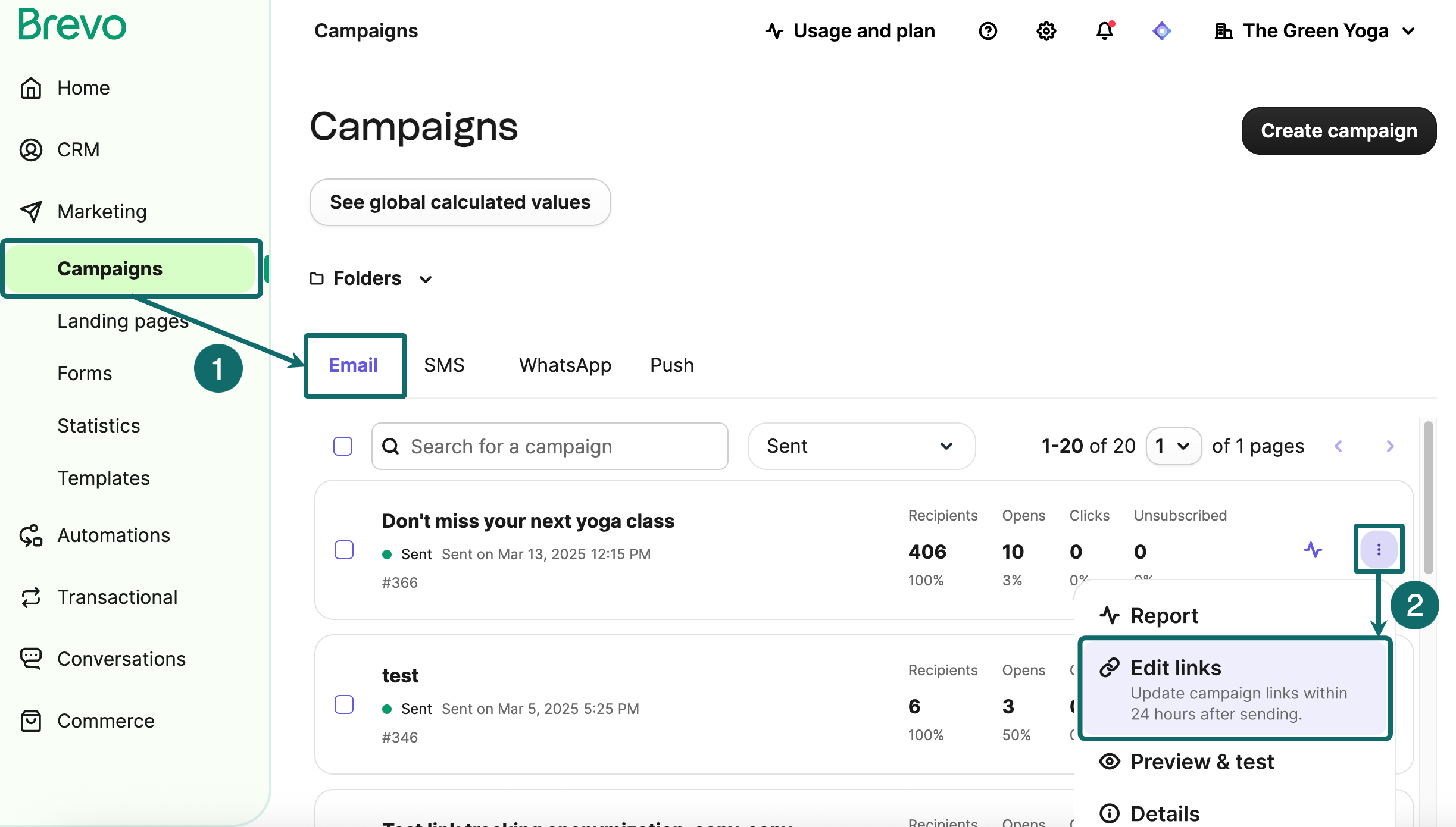Expand The Green Yoga account dropdown
Image resolution: width=1456 pixels, height=827 pixels.
(x=1315, y=31)
